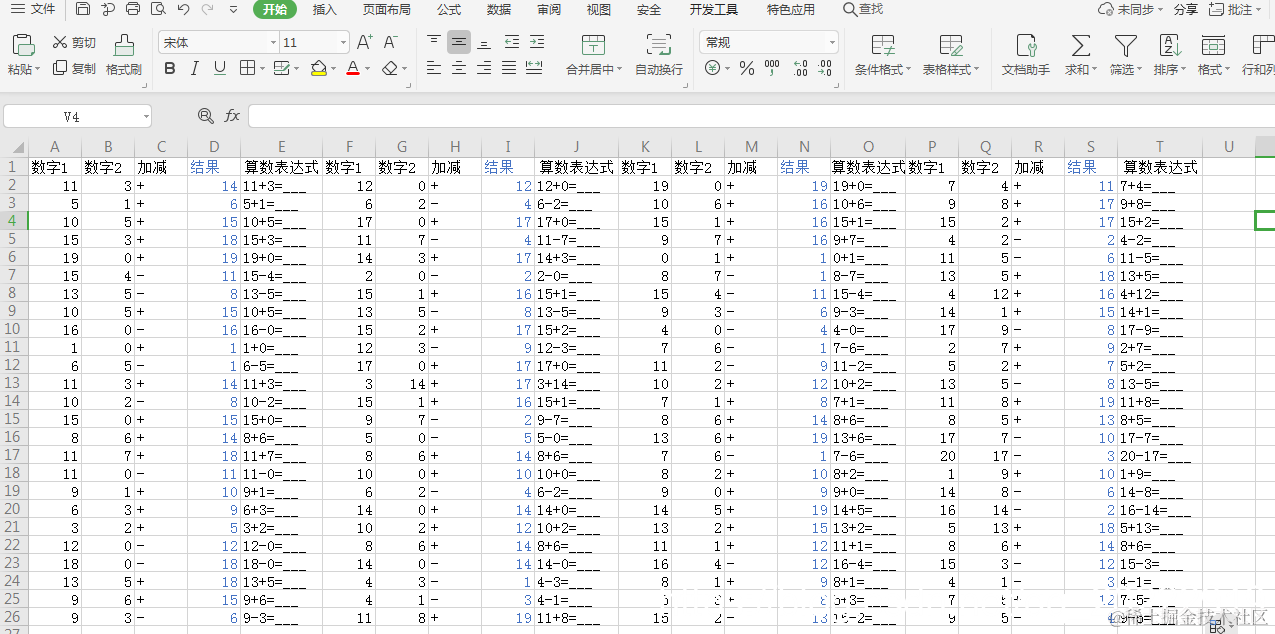Click the Paste icon

coord(23,45)
